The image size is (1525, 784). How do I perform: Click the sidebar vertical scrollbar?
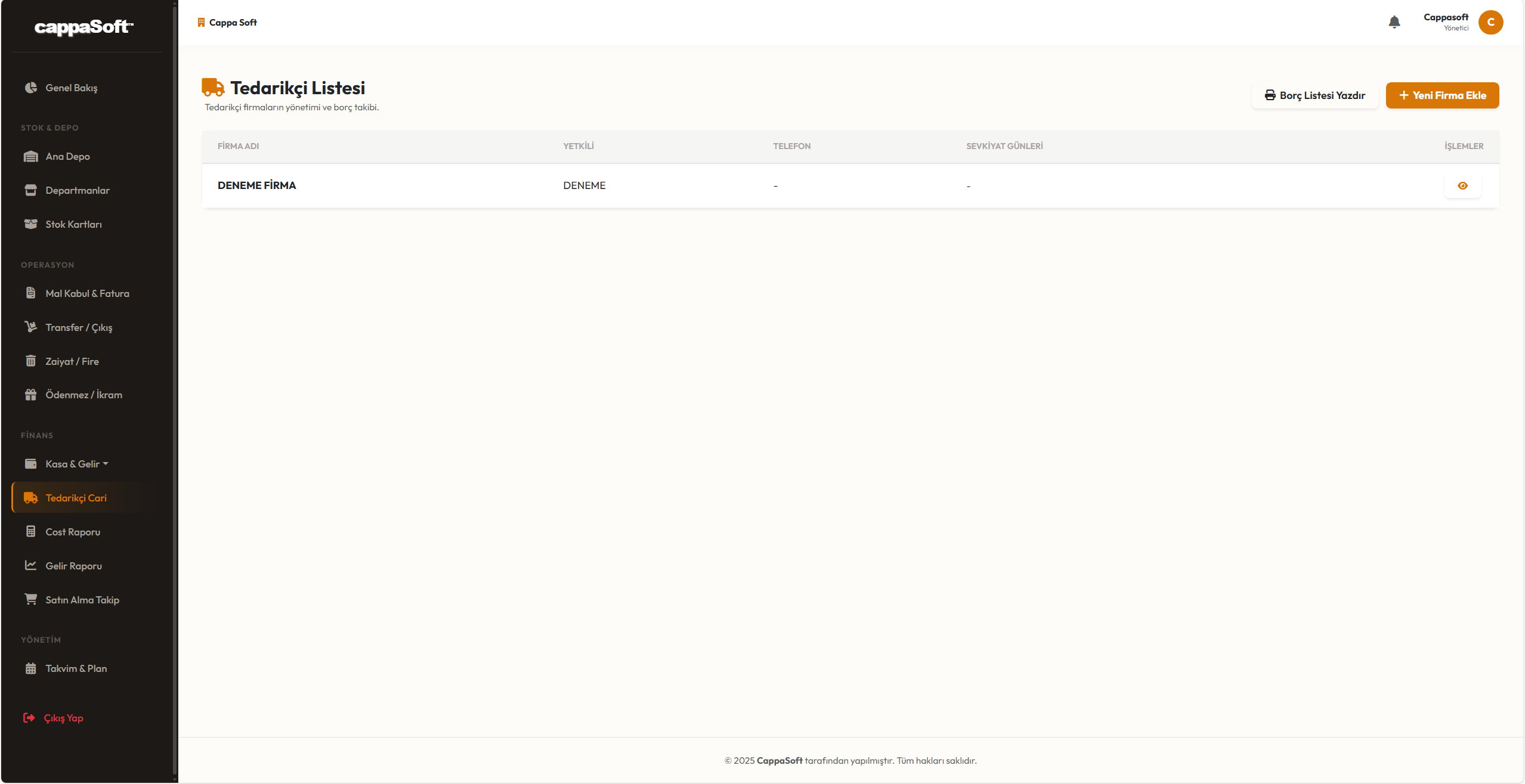click(x=174, y=388)
